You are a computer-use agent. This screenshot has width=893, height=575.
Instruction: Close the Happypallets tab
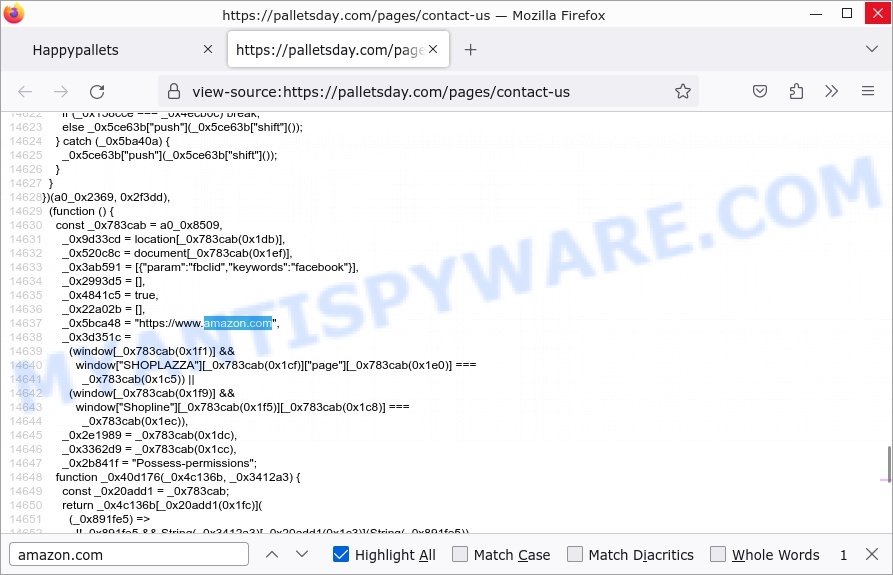pos(208,50)
